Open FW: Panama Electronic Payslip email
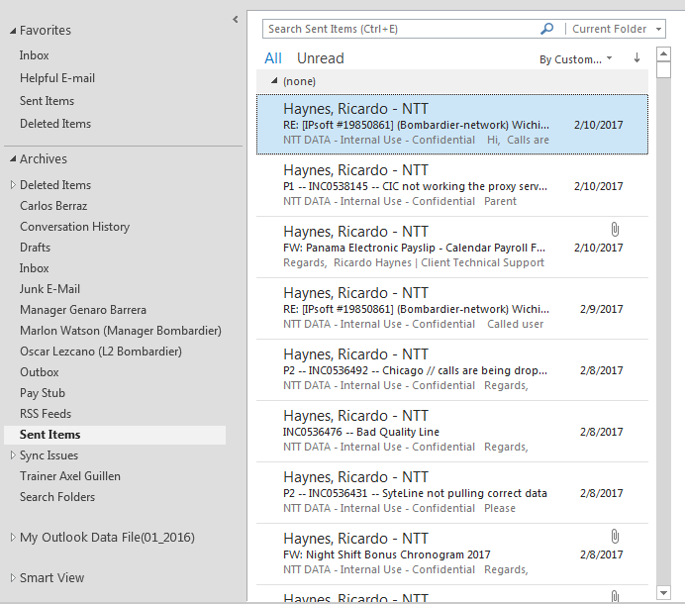Screen dimensions: 685x604 click(x=452, y=247)
